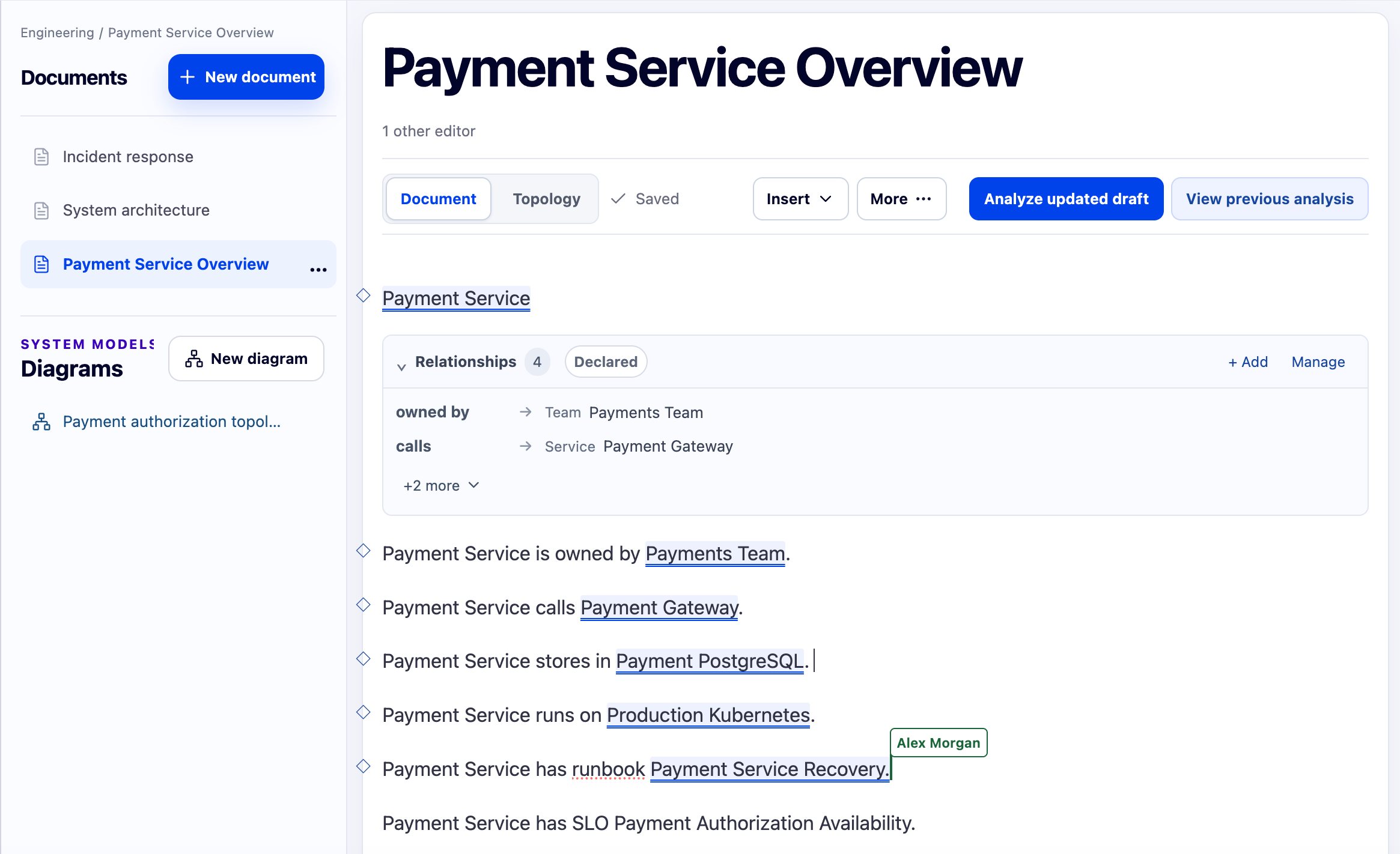This screenshot has height=854, width=1400.
Task: Open the three-dot menu for Payment Service Overview
Action: pyautogui.click(x=318, y=269)
